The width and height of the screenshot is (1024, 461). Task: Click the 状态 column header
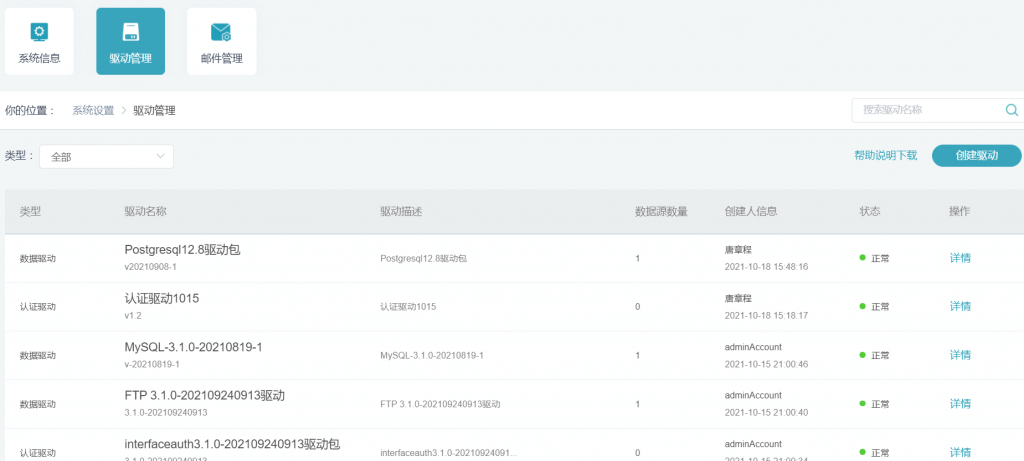pos(870,212)
